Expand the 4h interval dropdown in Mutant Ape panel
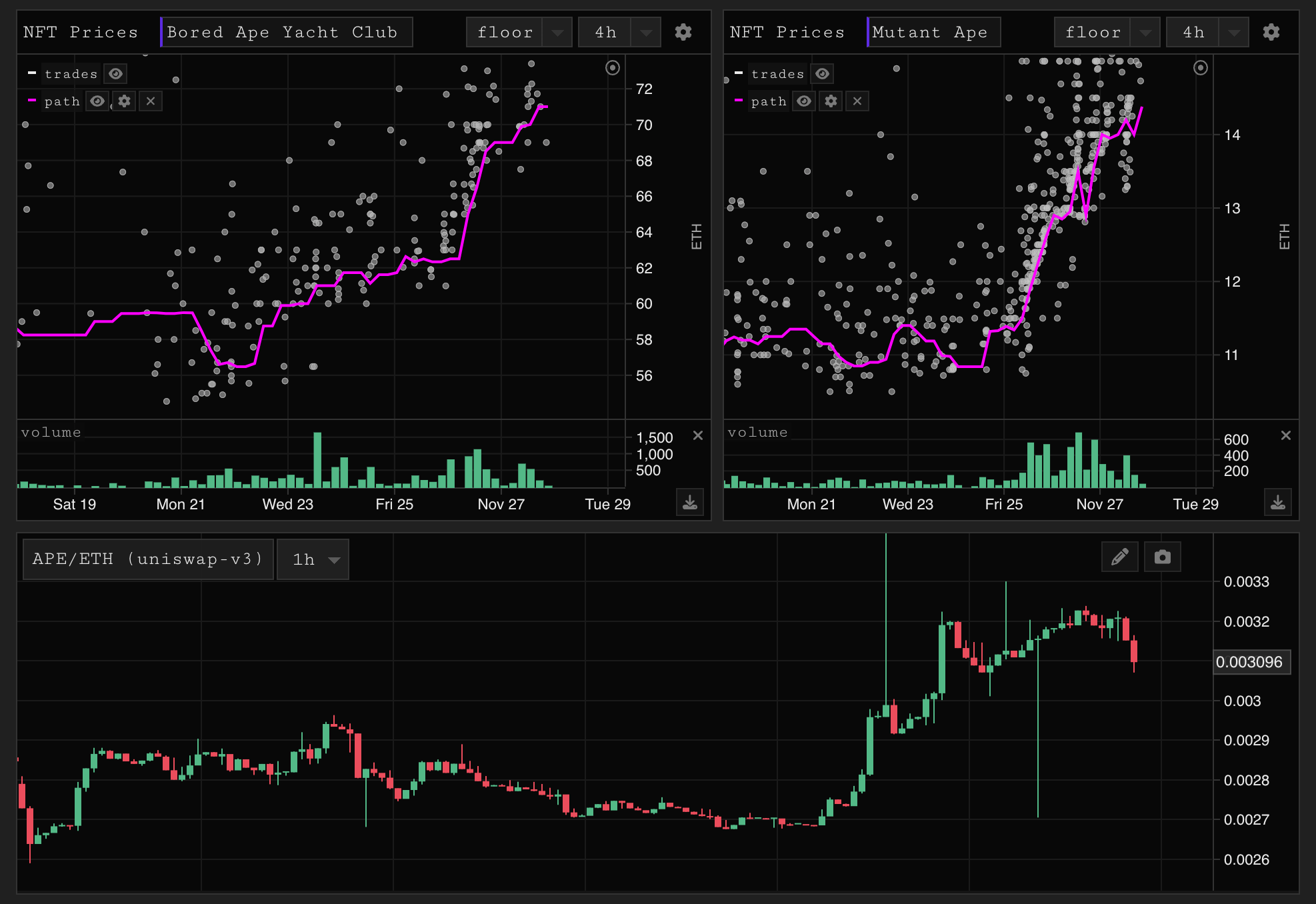 (1233, 33)
